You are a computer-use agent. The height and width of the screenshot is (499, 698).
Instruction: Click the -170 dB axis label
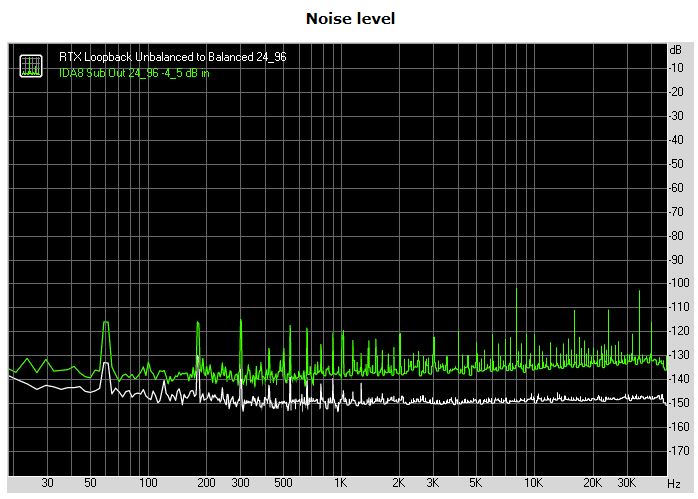click(x=679, y=451)
